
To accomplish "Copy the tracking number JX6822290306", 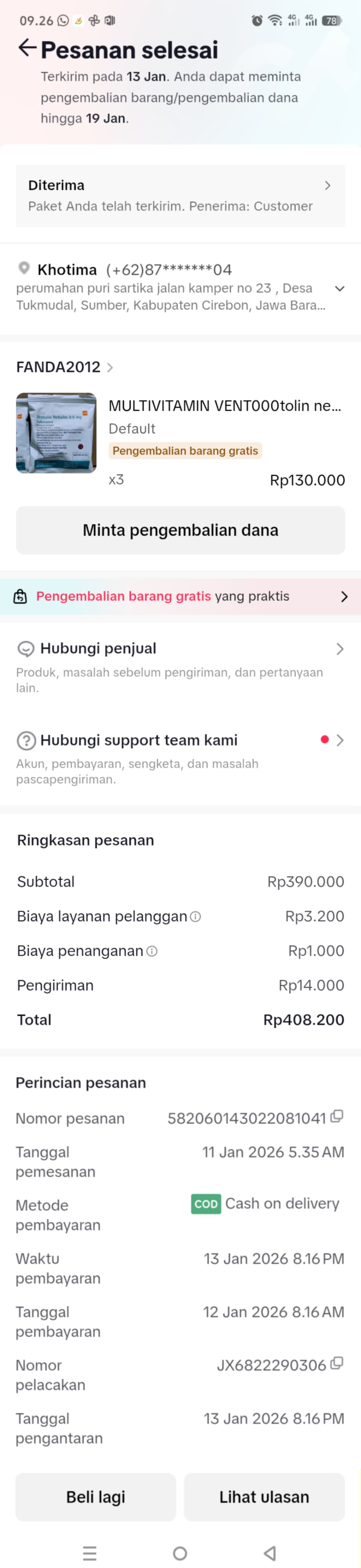I will point(337,1363).
